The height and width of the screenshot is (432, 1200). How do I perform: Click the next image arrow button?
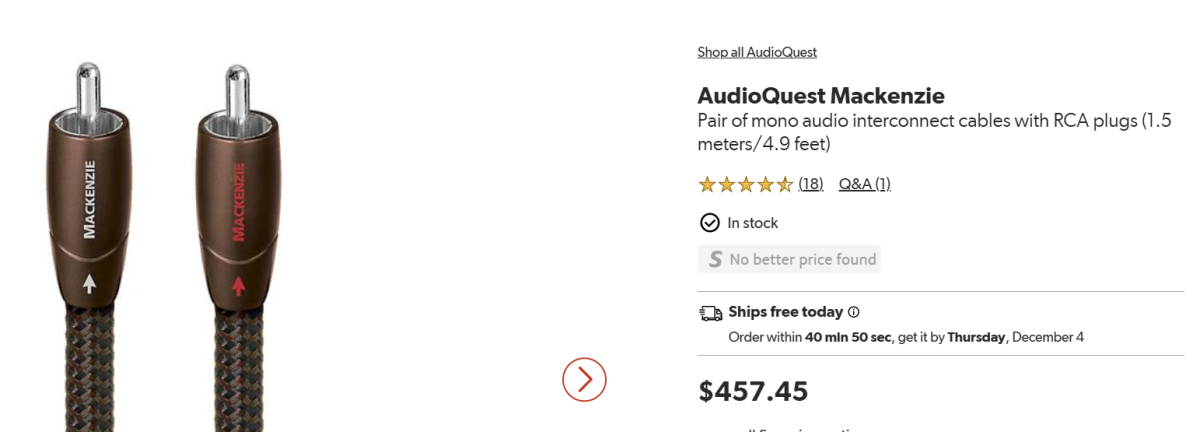[584, 379]
